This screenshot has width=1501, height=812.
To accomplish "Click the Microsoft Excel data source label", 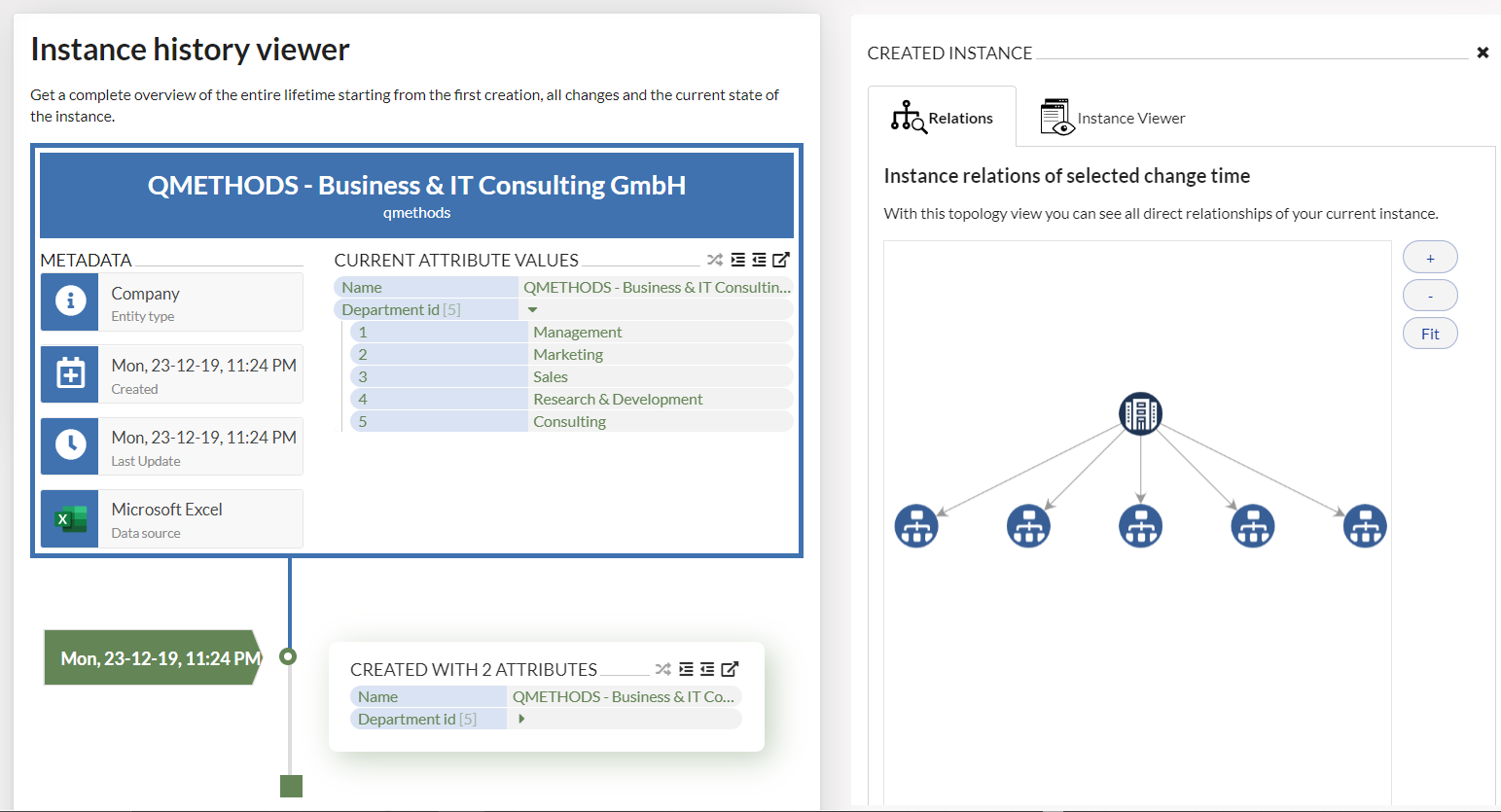I will click(x=166, y=510).
